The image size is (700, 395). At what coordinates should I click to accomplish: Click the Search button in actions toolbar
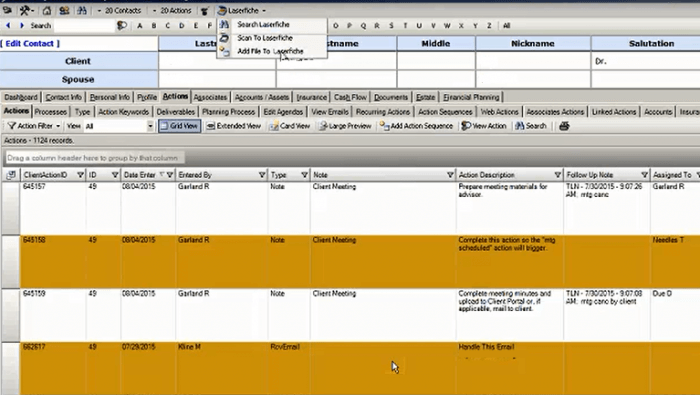[531, 126]
